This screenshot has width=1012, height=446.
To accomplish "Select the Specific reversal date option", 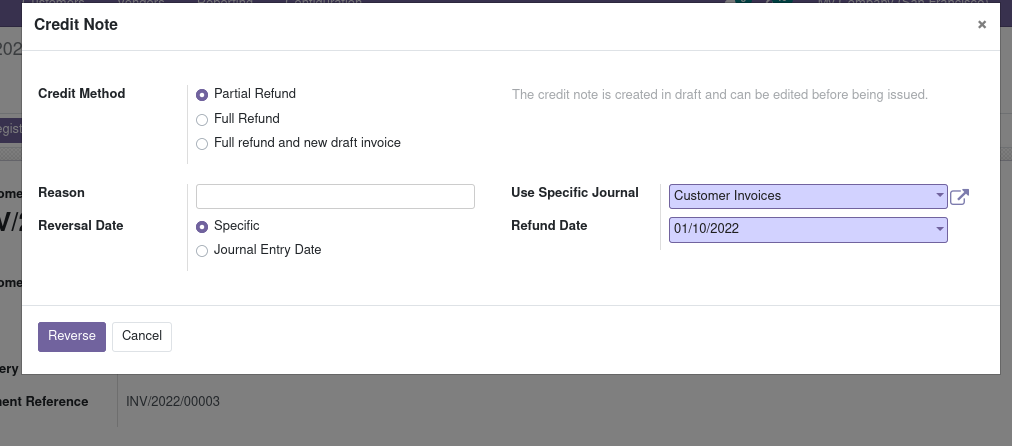I will tap(202, 227).
